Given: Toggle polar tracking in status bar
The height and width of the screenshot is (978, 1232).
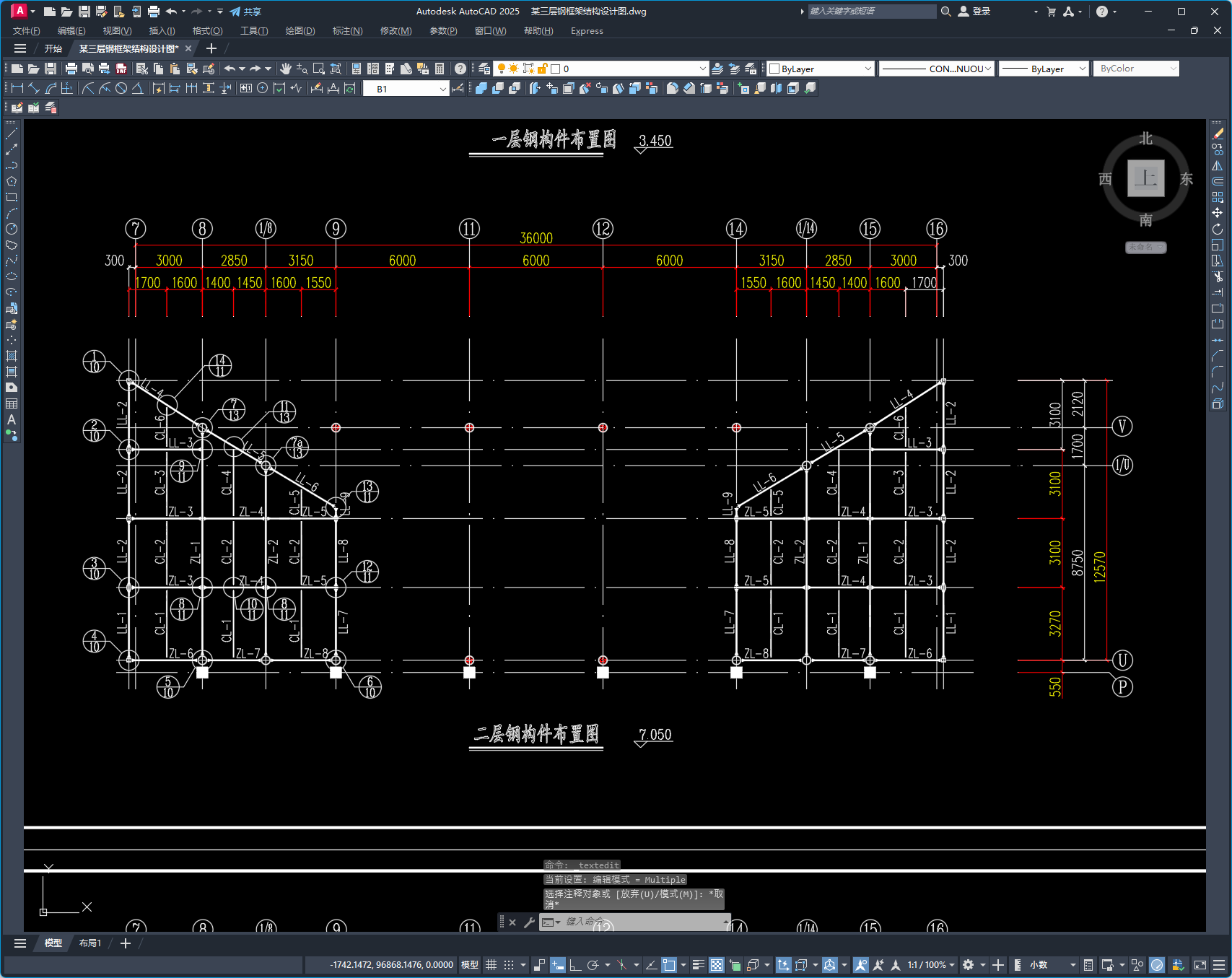Looking at the screenshot, I should click(593, 965).
